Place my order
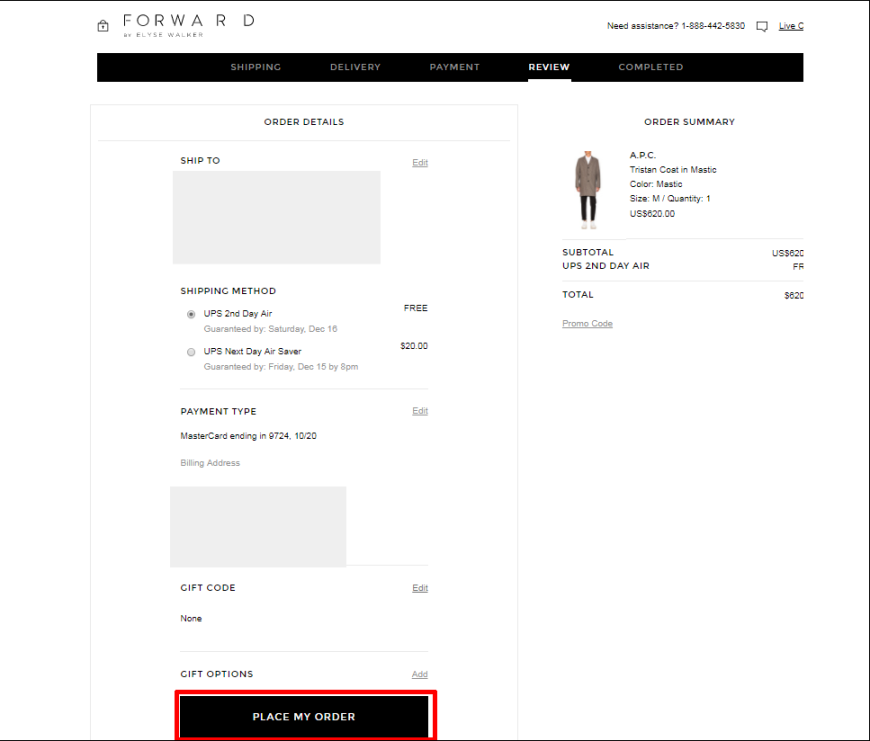The width and height of the screenshot is (870, 741). click(x=304, y=717)
